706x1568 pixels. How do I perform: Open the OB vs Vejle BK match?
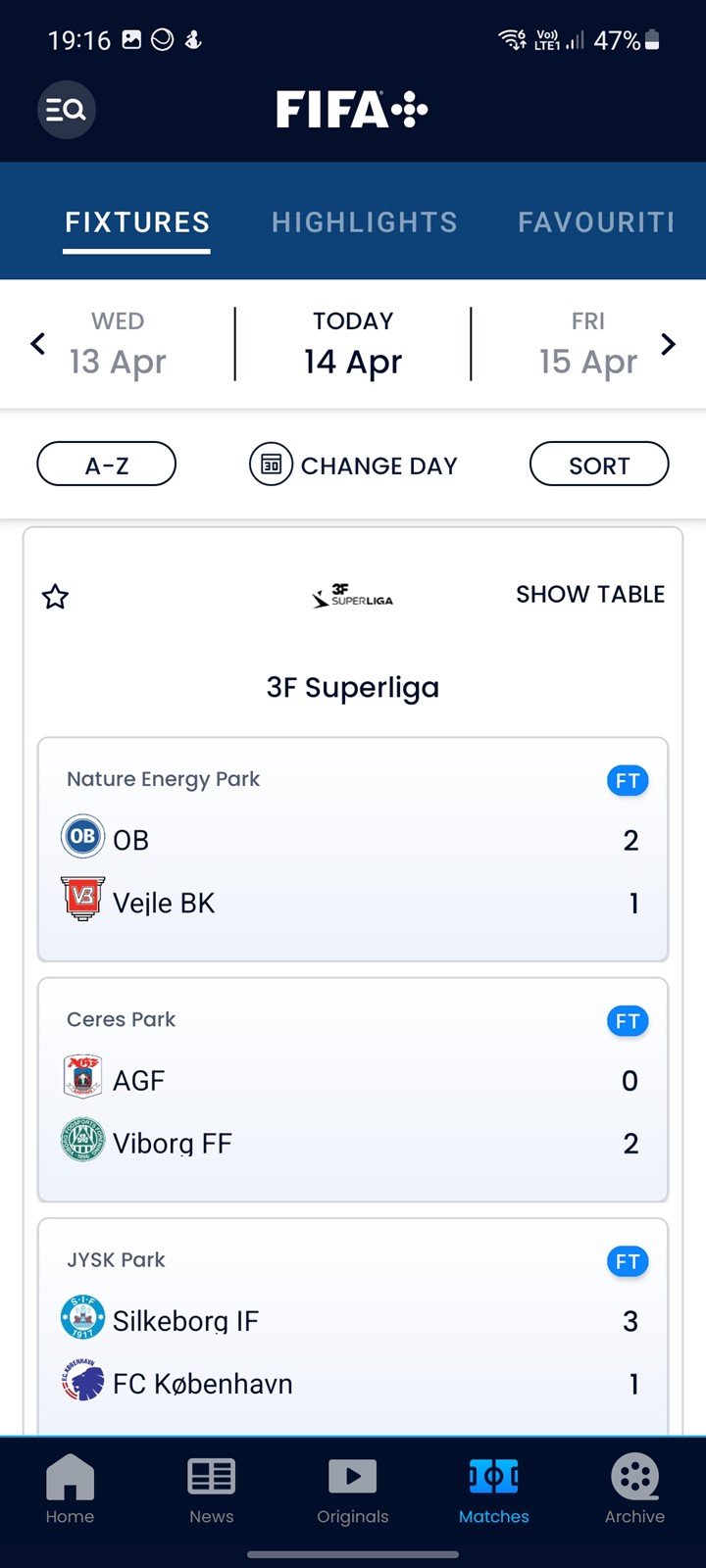click(353, 849)
